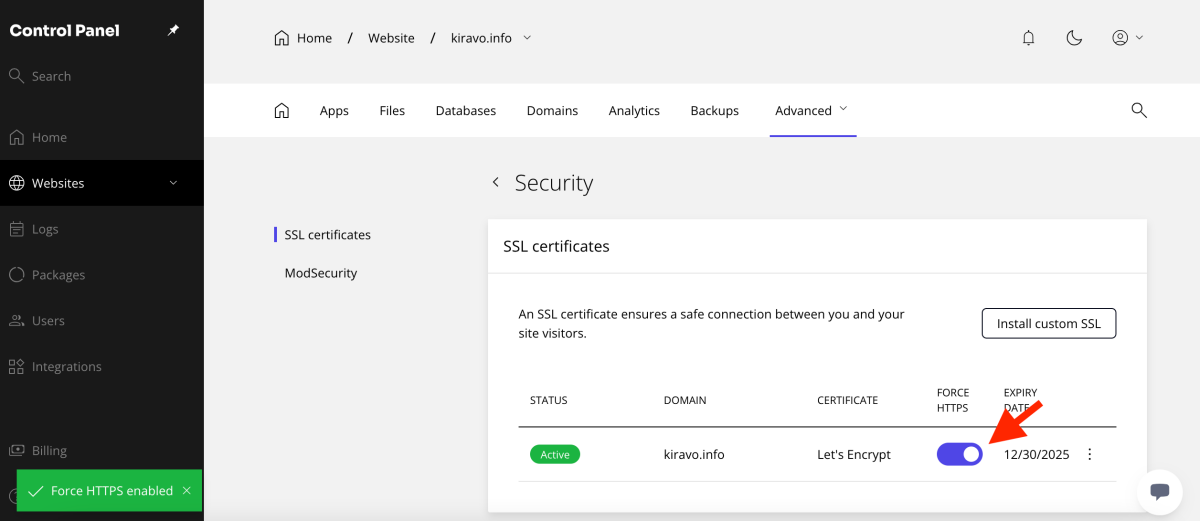Open the three-dot menu for kiravo.info certificate
1200x521 pixels.
tap(1090, 454)
